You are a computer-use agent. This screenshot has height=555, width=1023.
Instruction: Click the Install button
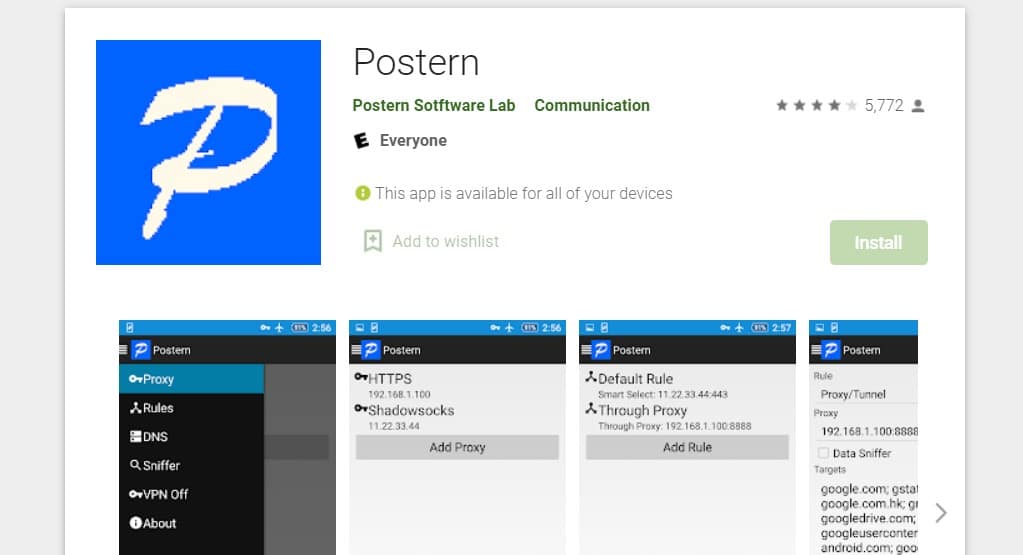click(878, 243)
